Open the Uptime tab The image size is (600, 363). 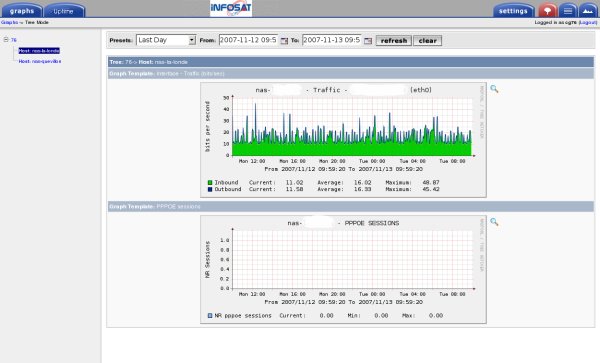tap(64, 11)
